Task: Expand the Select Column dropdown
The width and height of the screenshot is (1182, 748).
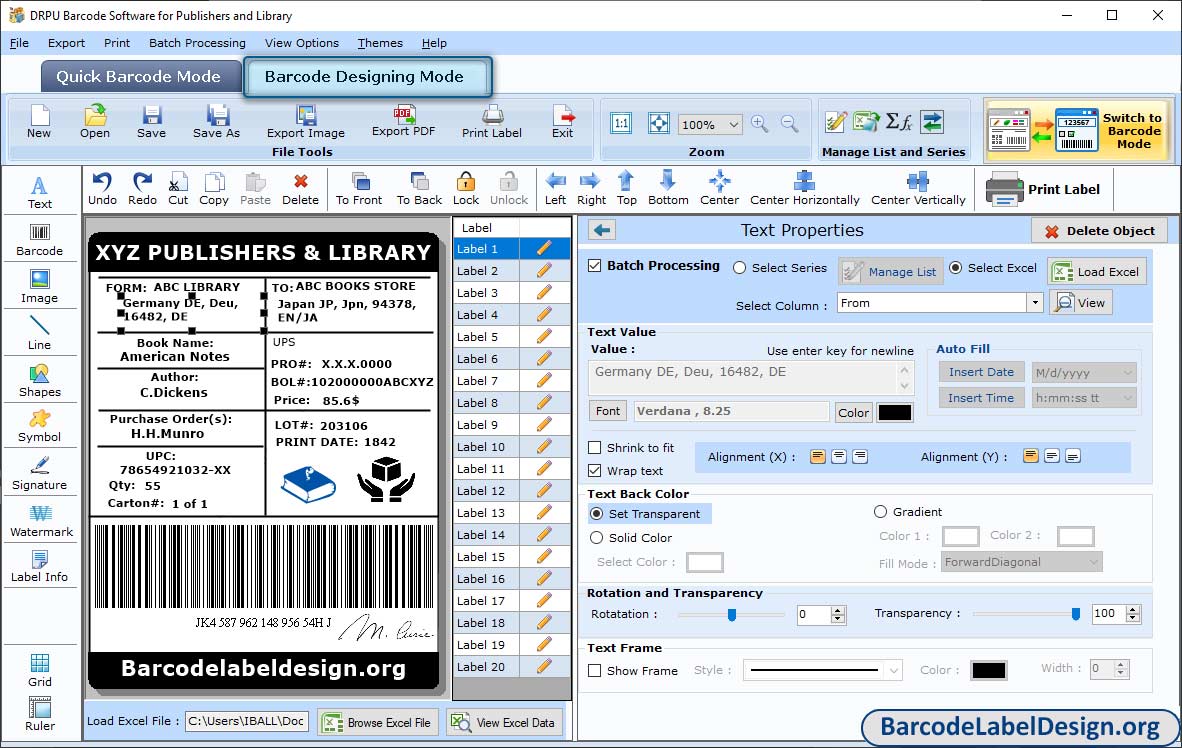Action: 1035,303
